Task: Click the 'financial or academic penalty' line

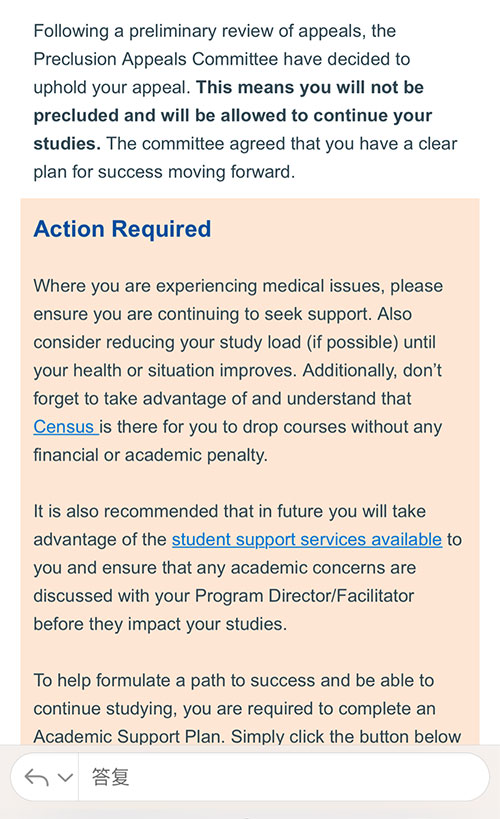Action: [x=150, y=455]
